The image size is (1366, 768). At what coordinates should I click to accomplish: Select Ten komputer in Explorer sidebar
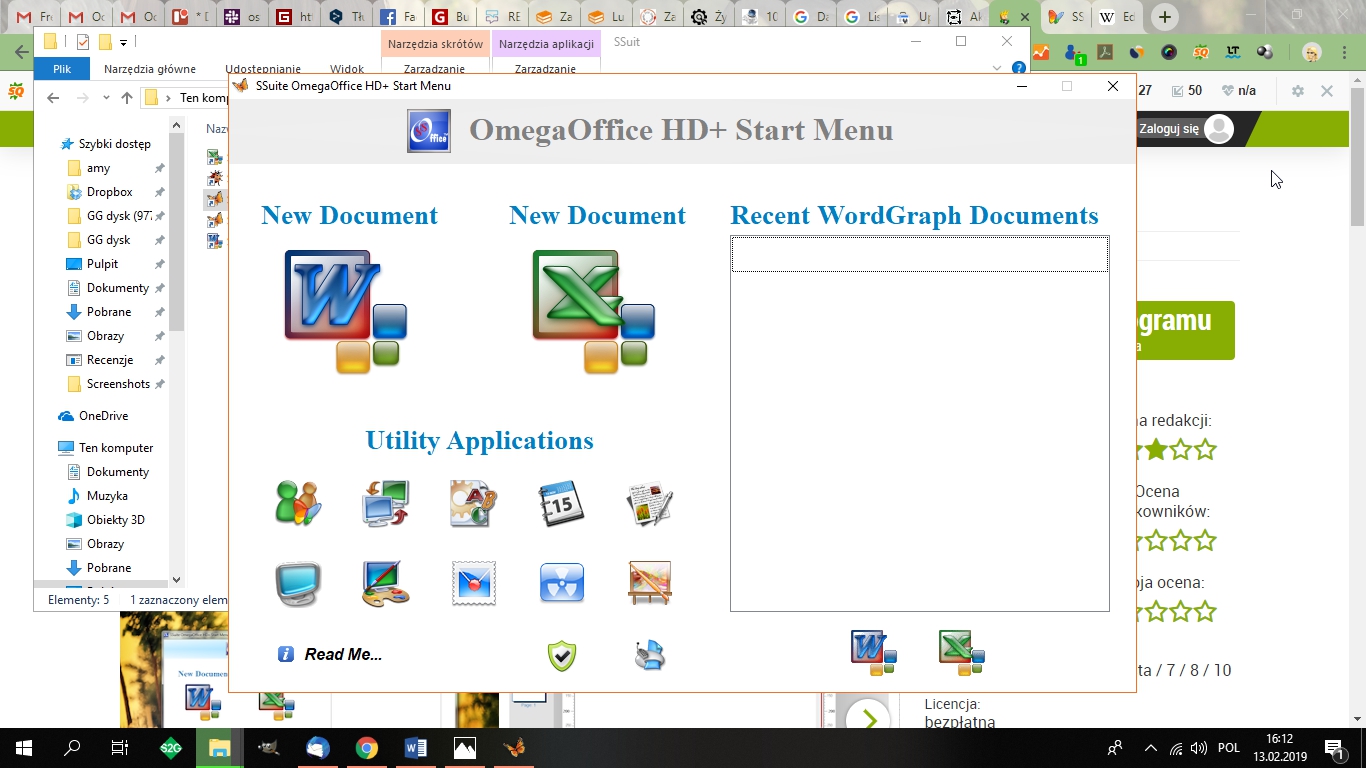(105, 448)
